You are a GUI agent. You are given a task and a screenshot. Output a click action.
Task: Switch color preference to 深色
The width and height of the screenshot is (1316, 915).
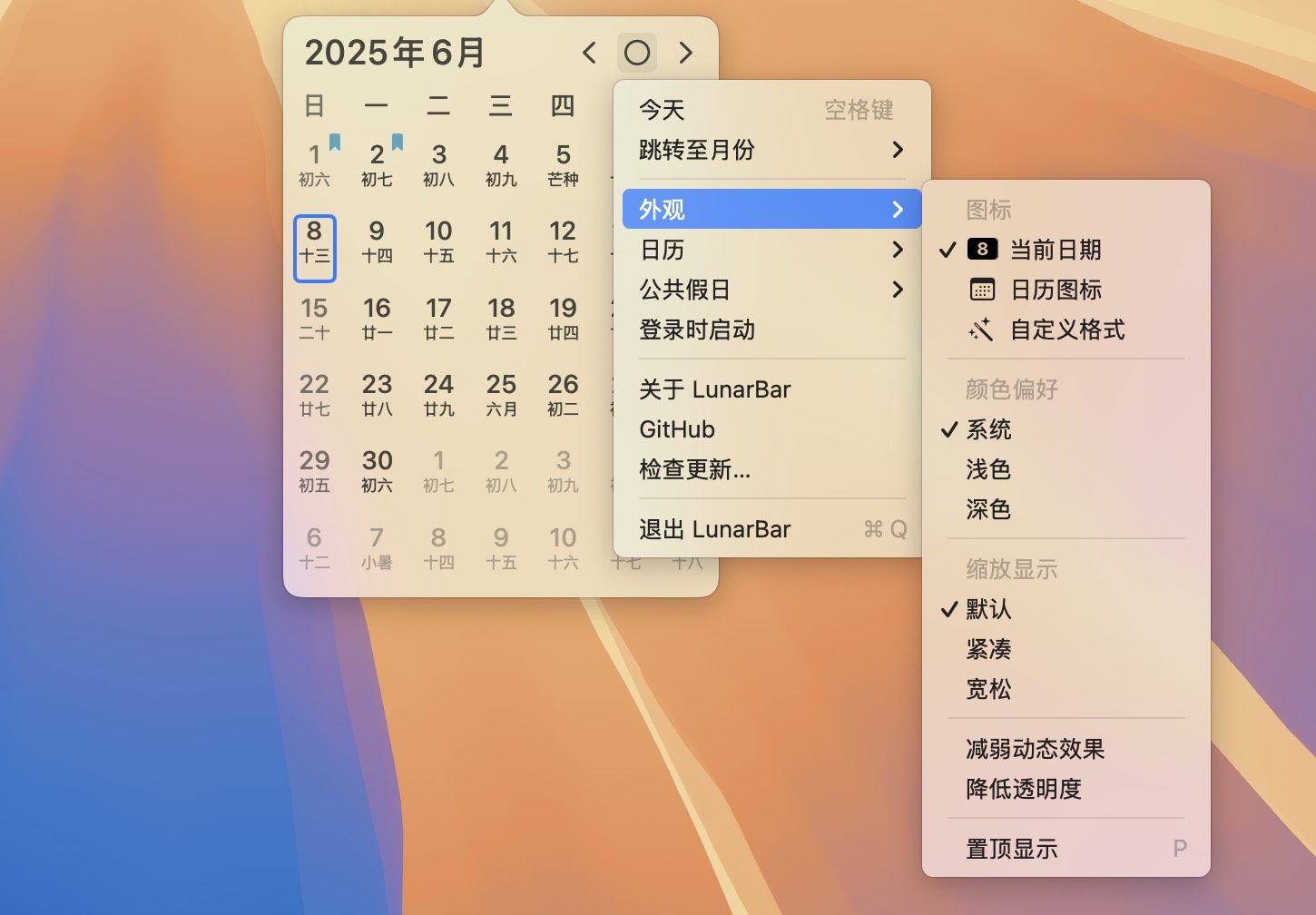point(987,510)
